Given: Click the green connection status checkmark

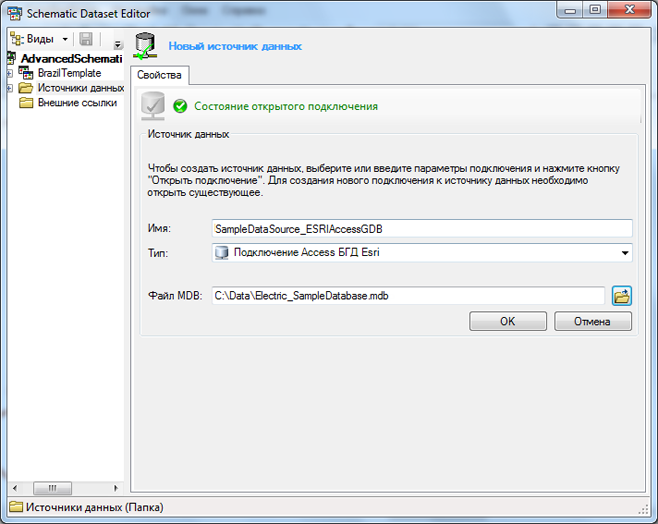Looking at the screenshot, I should [180, 106].
